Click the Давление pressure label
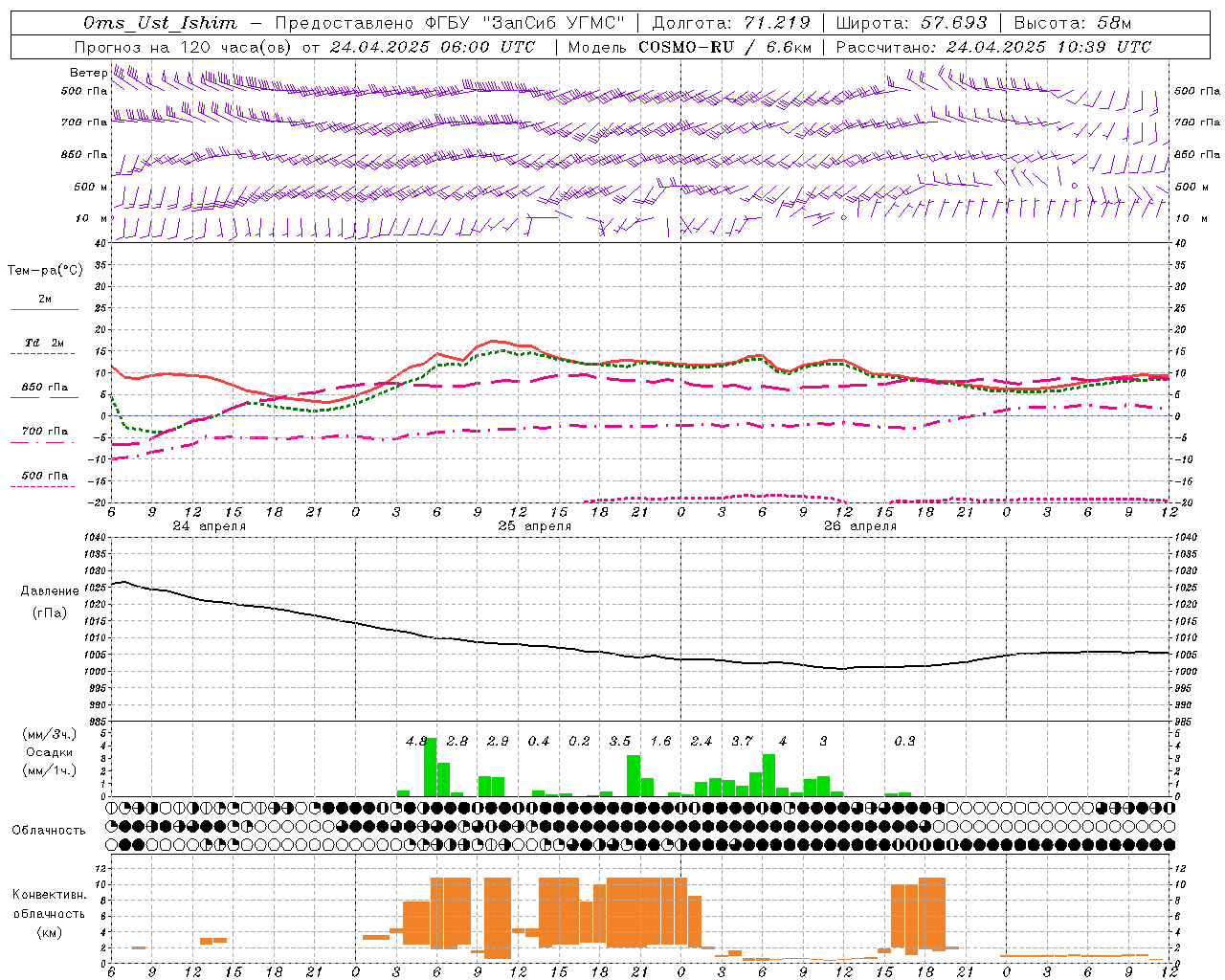Image resolution: width=1225 pixels, height=980 pixels. click(x=50, y=591)
